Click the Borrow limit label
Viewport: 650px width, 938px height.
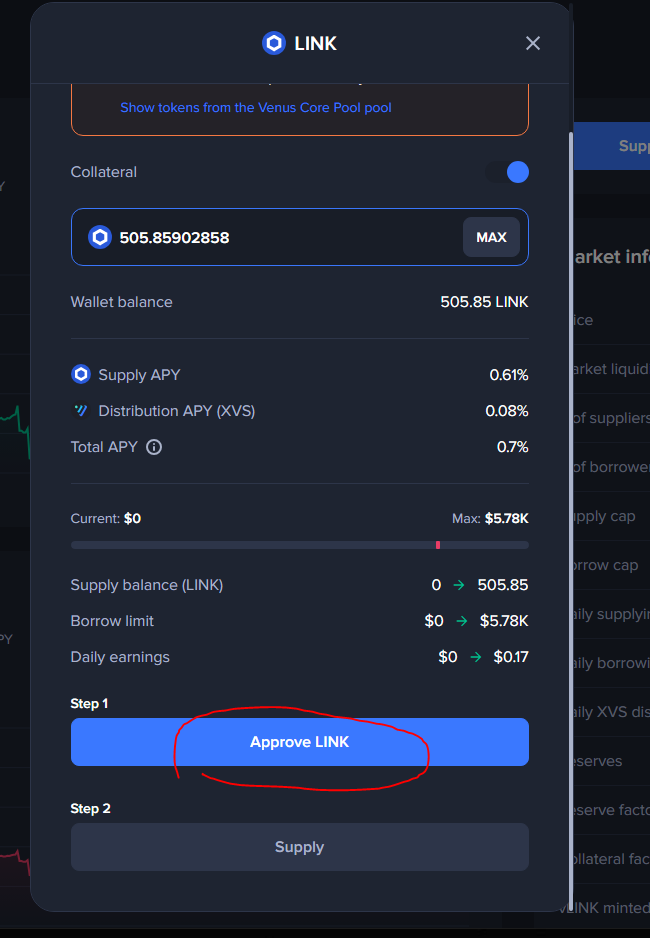112,621
